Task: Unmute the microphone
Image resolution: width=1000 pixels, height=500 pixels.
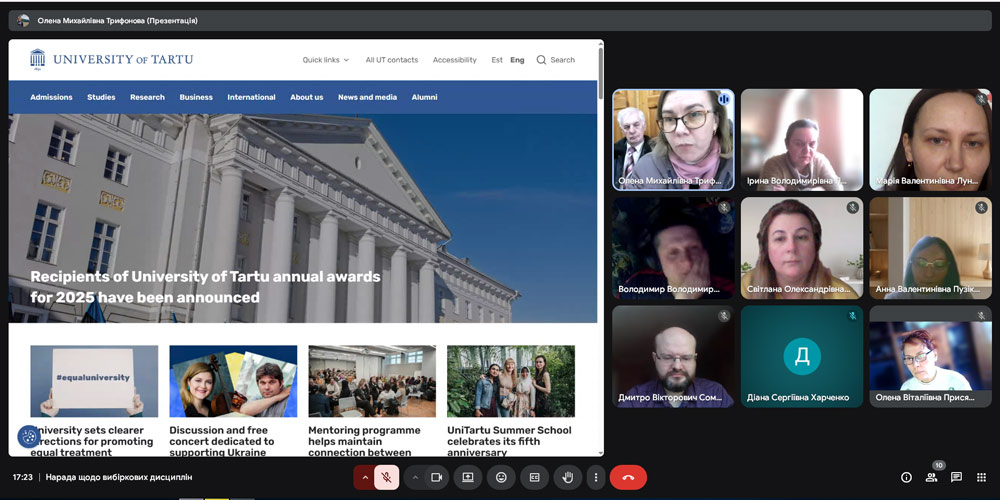Action: tap(386, 477)
